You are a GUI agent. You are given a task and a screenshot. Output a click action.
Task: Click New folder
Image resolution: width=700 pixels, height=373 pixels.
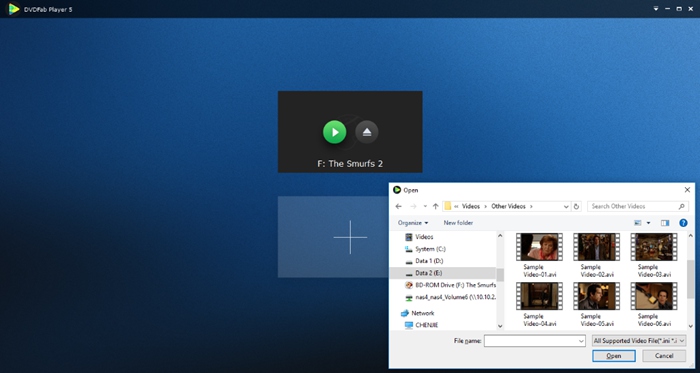pyautogui.click(x=458, y=223)
